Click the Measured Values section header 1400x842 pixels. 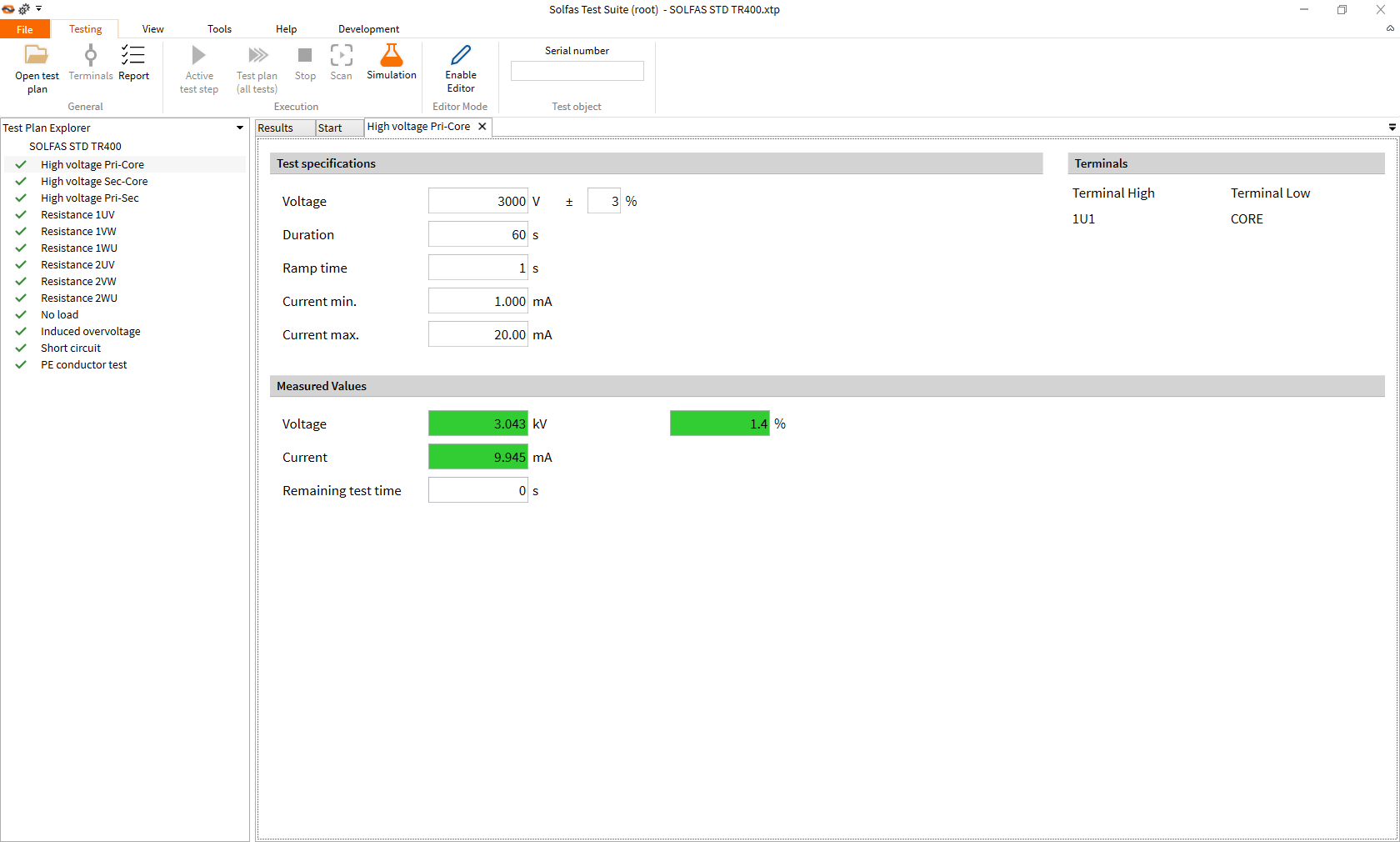tap(827, 386)
